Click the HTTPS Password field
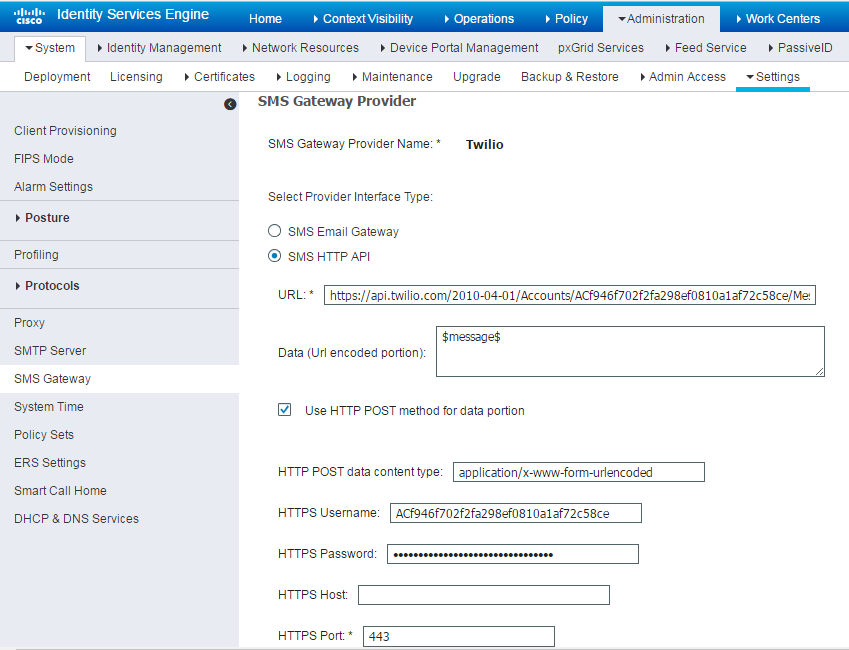Screen dimensions: 849x650 point(513,554)
